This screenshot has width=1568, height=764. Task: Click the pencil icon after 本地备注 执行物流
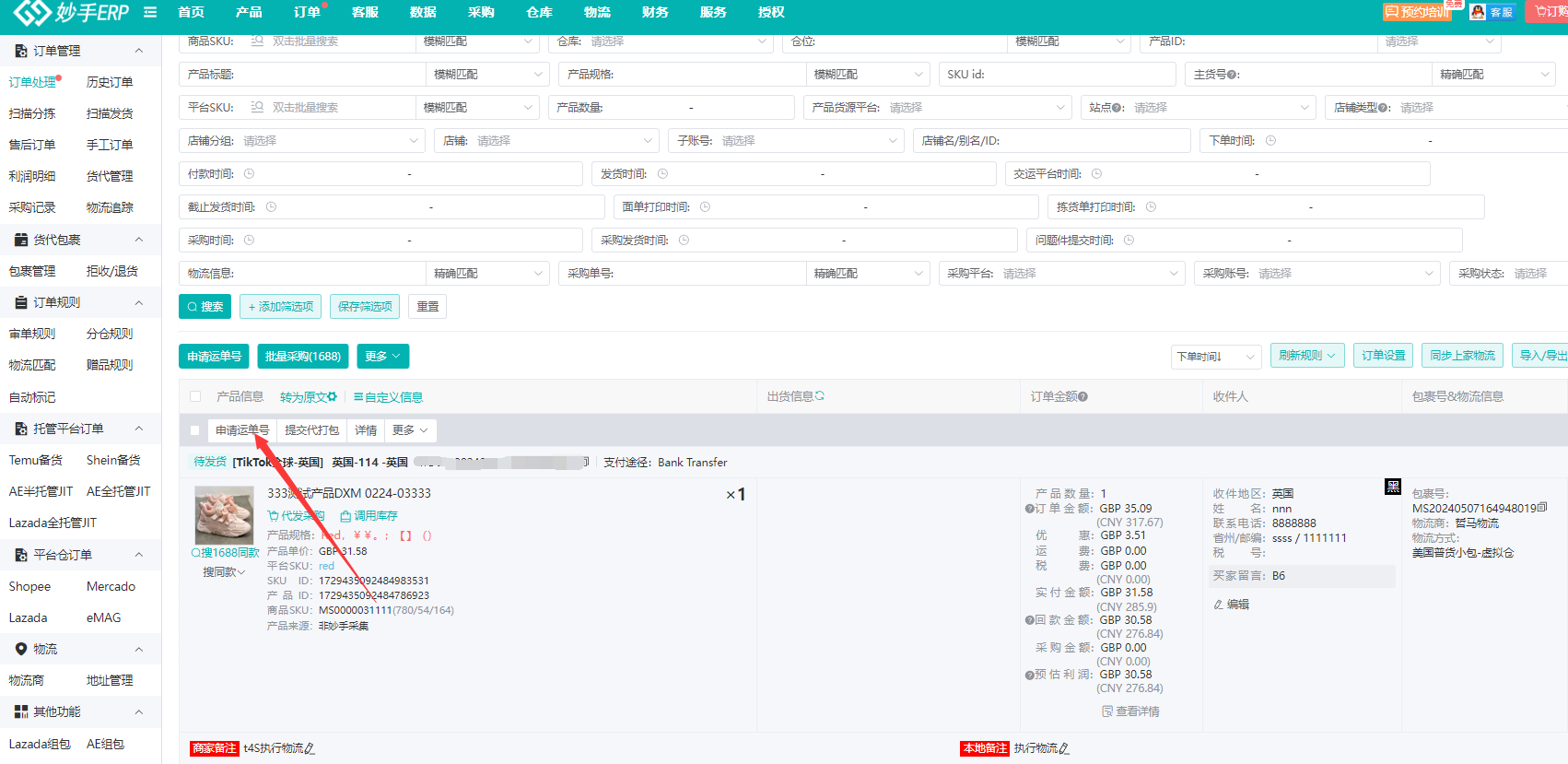[x=1065, y=749]
